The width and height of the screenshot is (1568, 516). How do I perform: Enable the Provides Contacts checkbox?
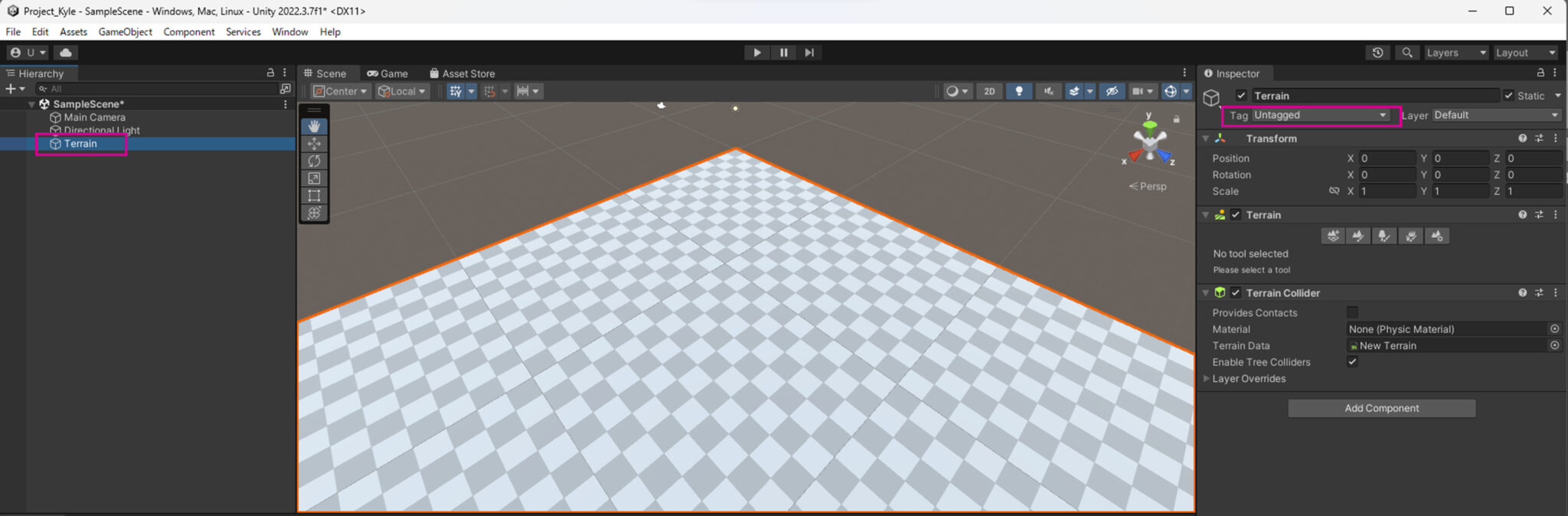tap(1352, 312)
